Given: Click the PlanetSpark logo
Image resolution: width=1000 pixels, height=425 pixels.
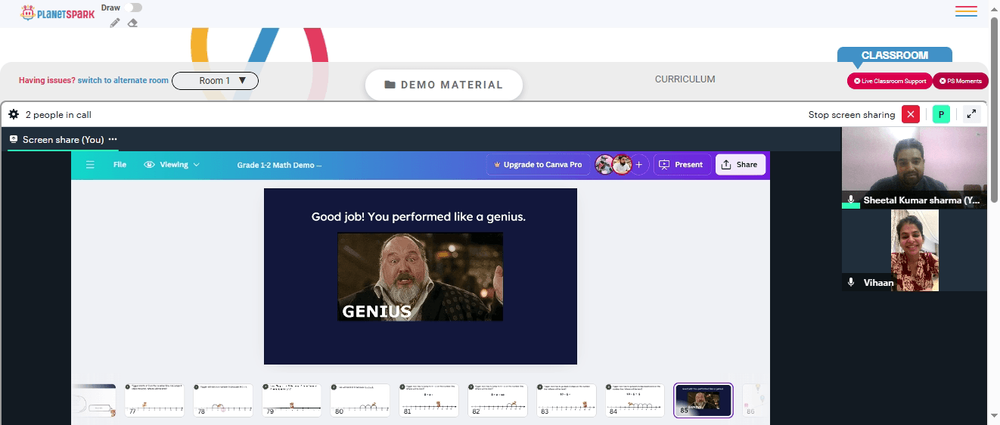Looking at the screenshot, I should [x=57, y=13].
